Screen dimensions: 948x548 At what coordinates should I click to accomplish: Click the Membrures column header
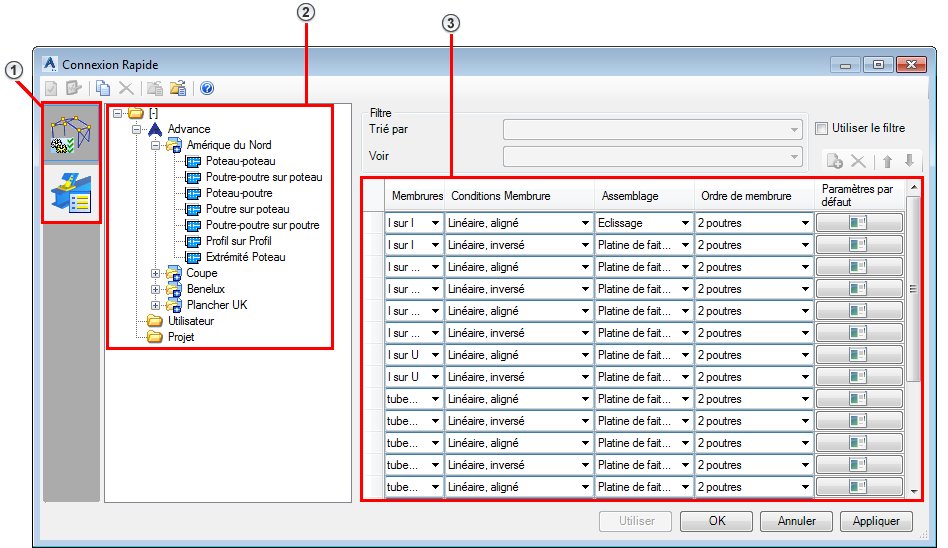[415, 196]
